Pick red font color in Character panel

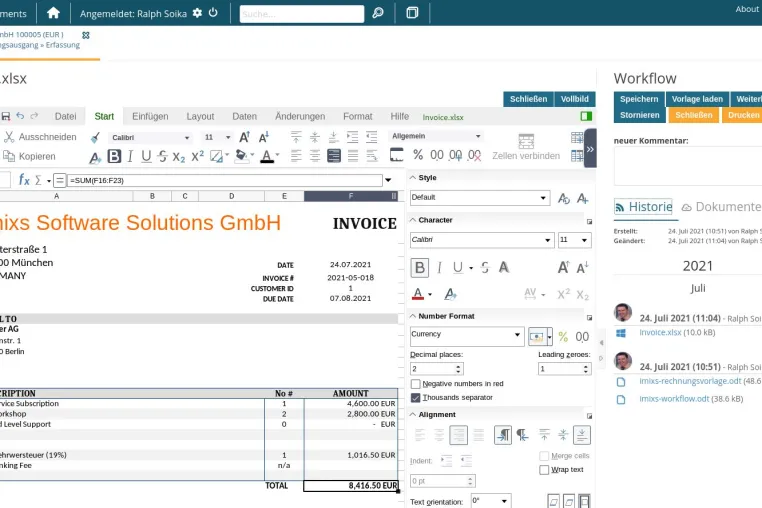[418, 294]
